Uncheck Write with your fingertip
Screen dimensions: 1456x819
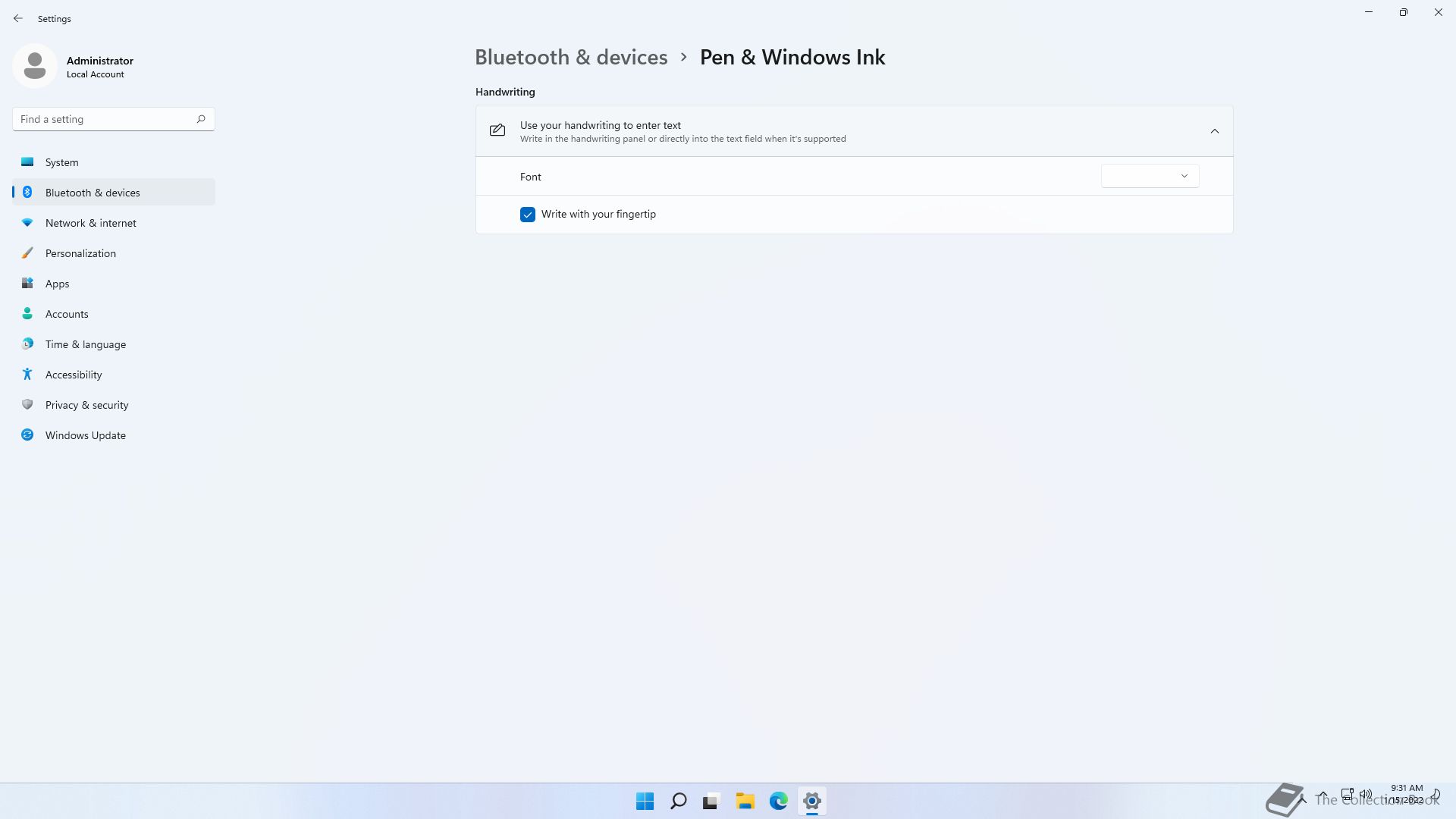coord(528,215)
